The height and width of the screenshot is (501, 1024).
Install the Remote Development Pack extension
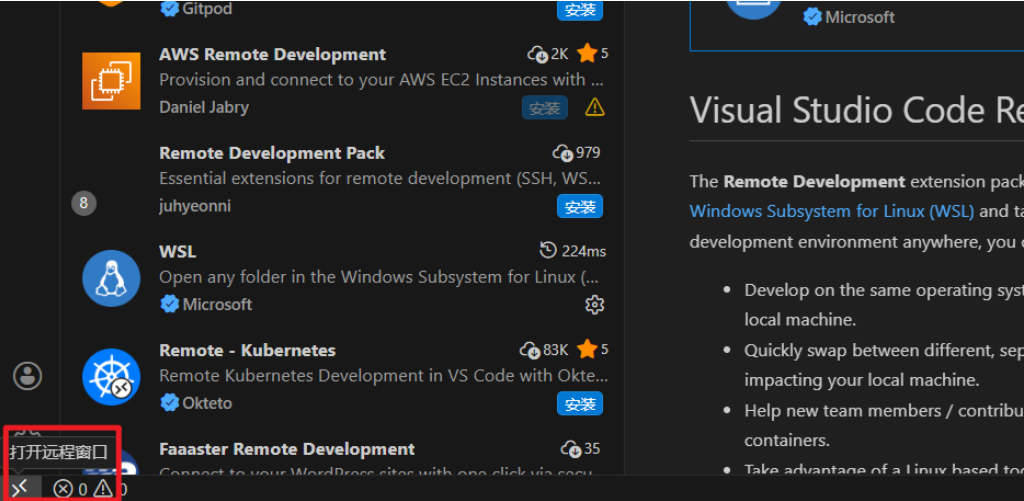click(x=580, y=207)
